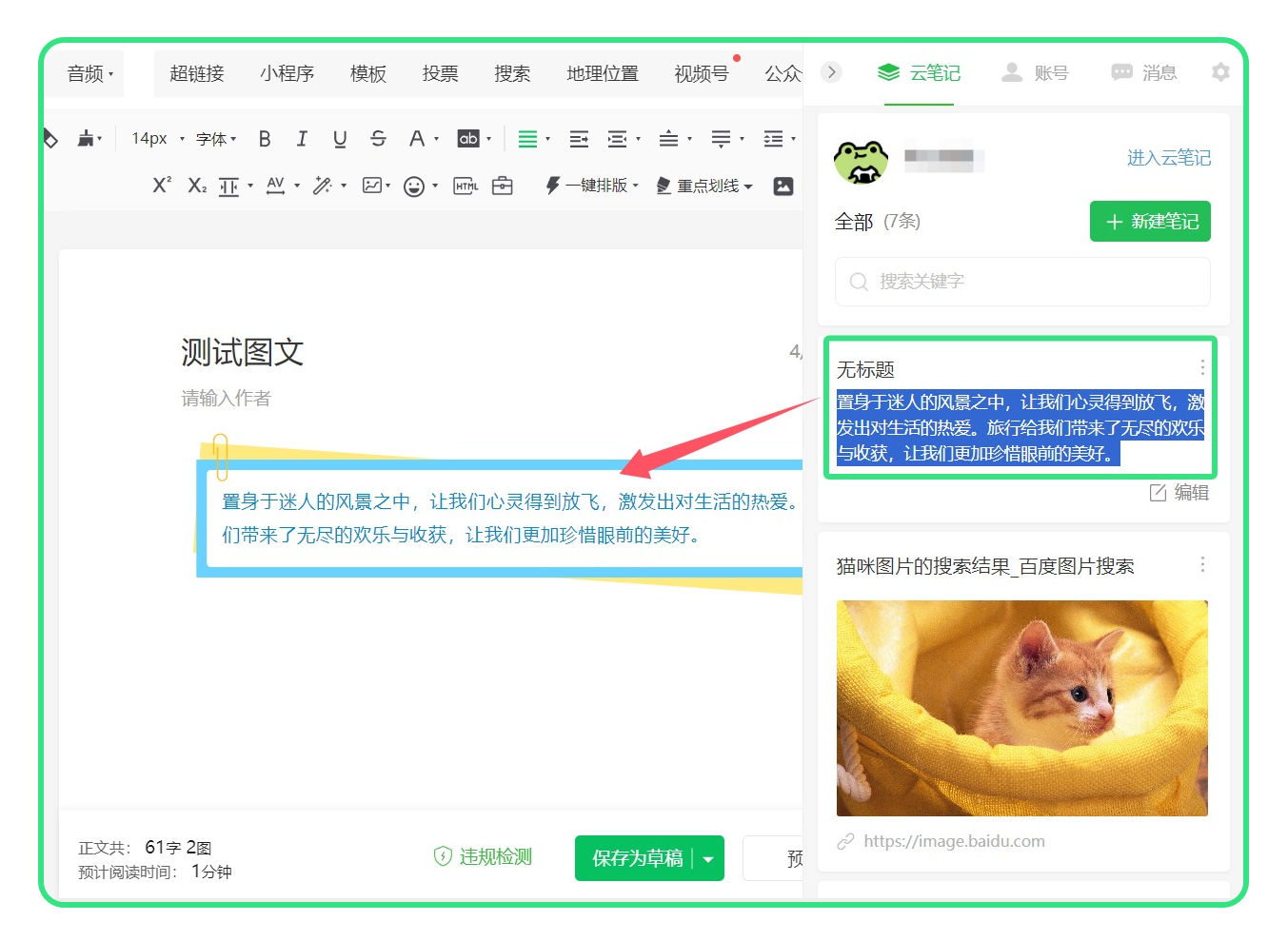This screenshot has width=1288, height=941.
Task: Open the 一键排版 dropdown
Action: (x=592, y=186)
